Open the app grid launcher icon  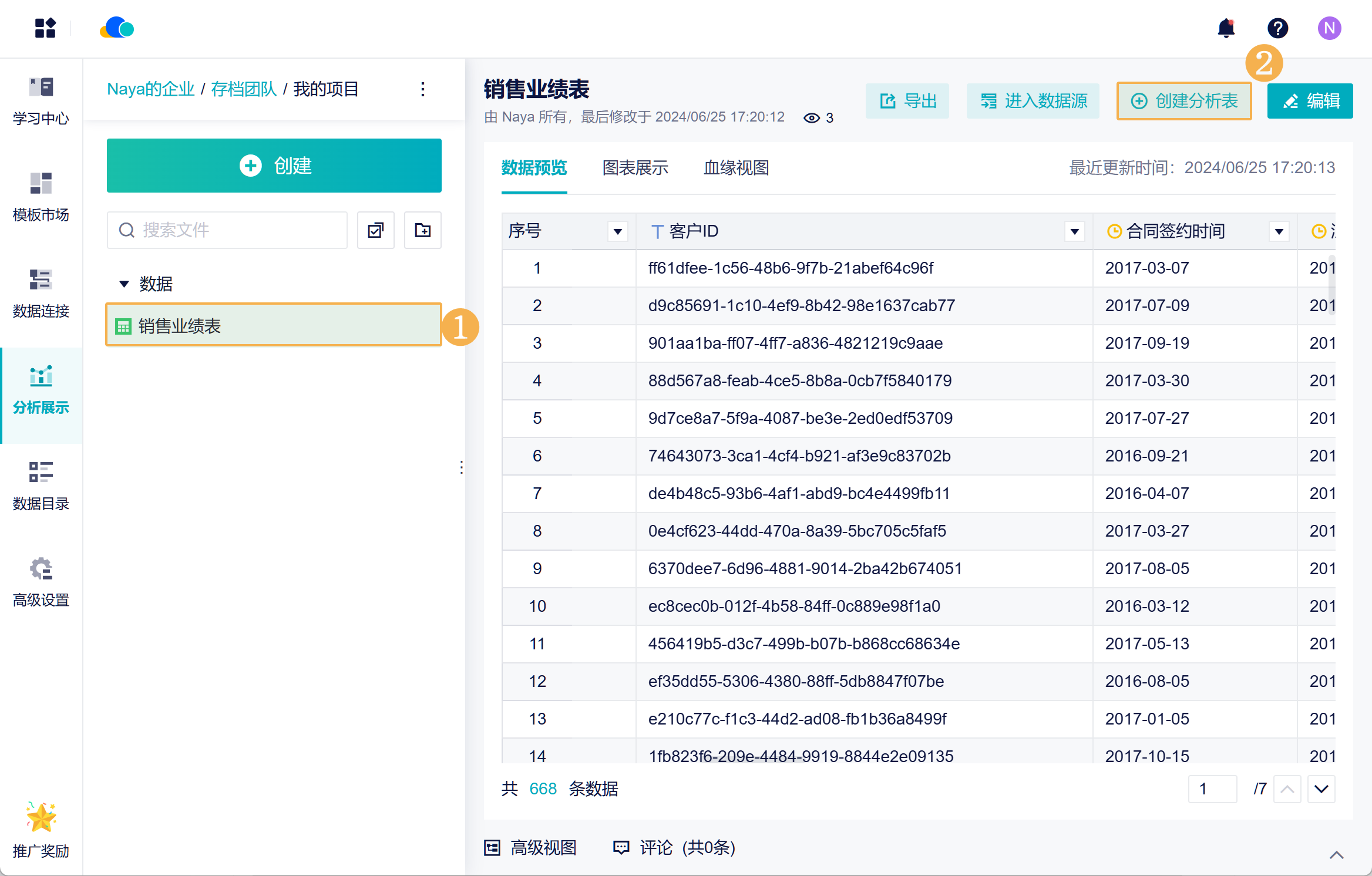[45, 28]
